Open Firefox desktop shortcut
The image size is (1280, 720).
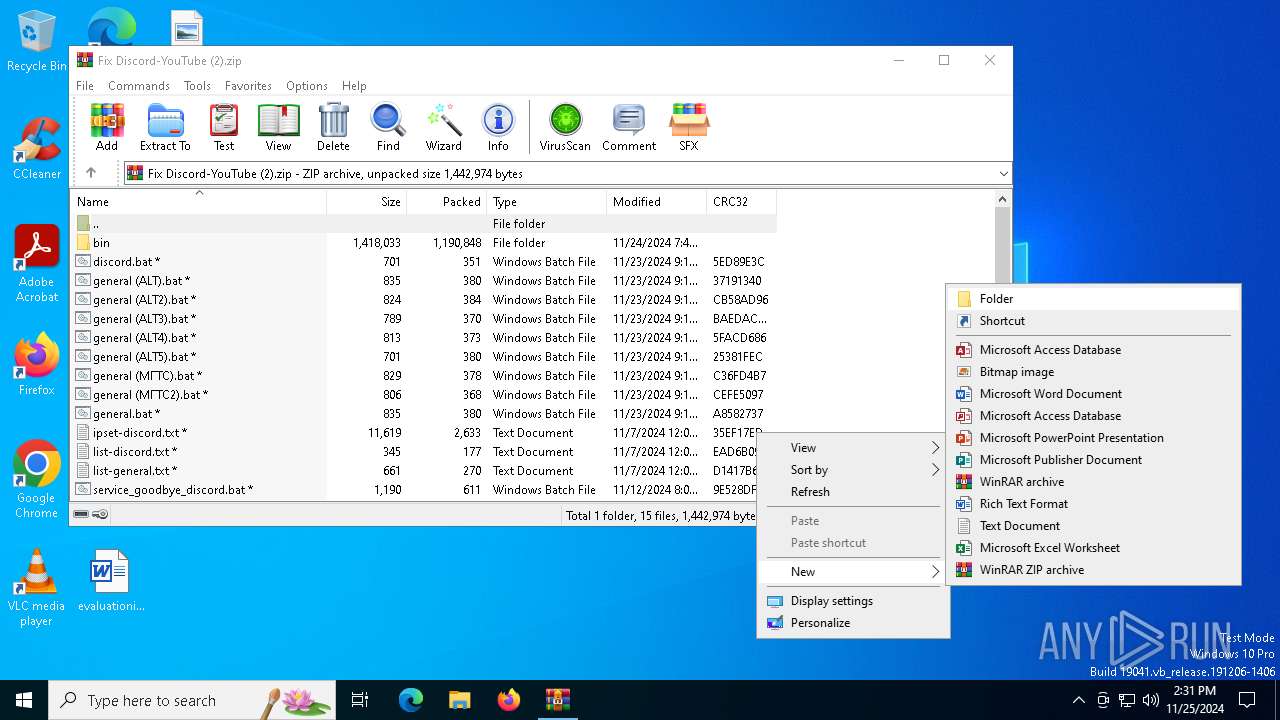tap(37, 364)
